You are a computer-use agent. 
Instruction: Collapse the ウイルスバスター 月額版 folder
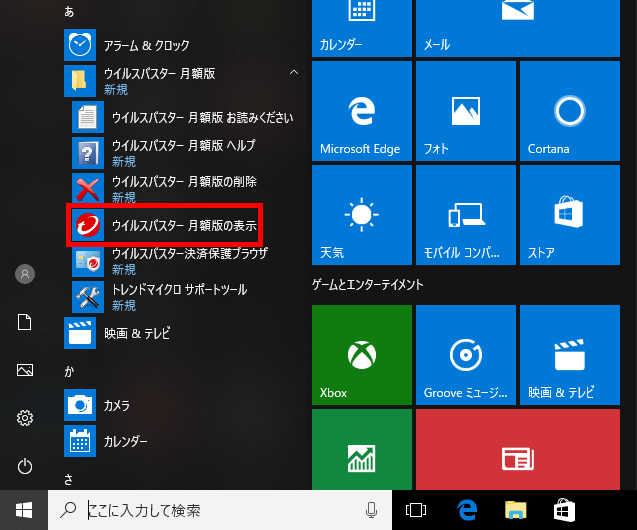pyautogui.click(x=293, y=74)
